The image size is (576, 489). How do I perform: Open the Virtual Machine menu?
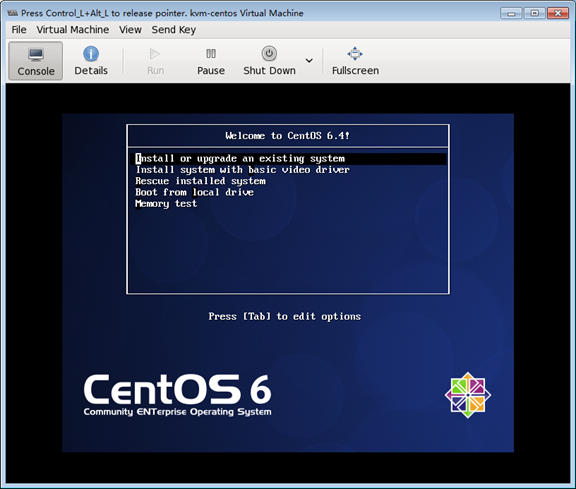pyautogui.click(x=73, y=29)
